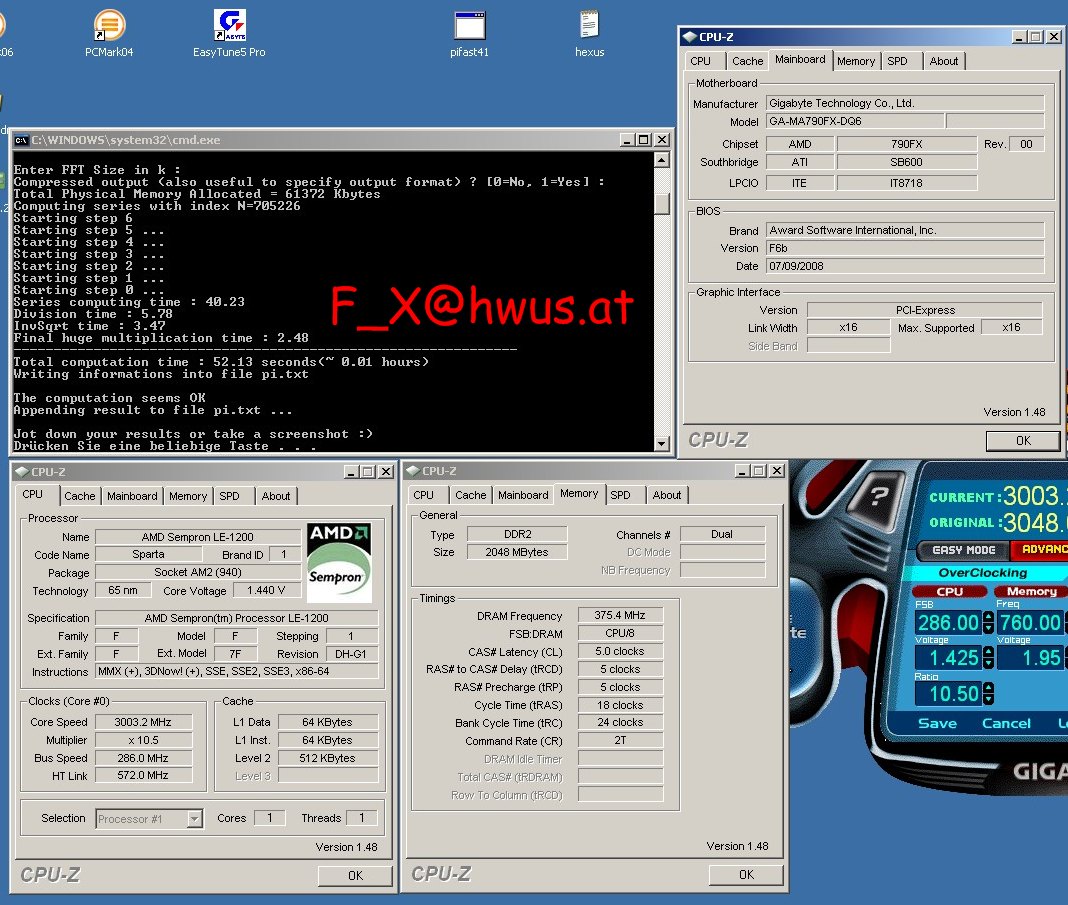
Task: Click the EasyTune question mark help button
Action: [879, 495]
